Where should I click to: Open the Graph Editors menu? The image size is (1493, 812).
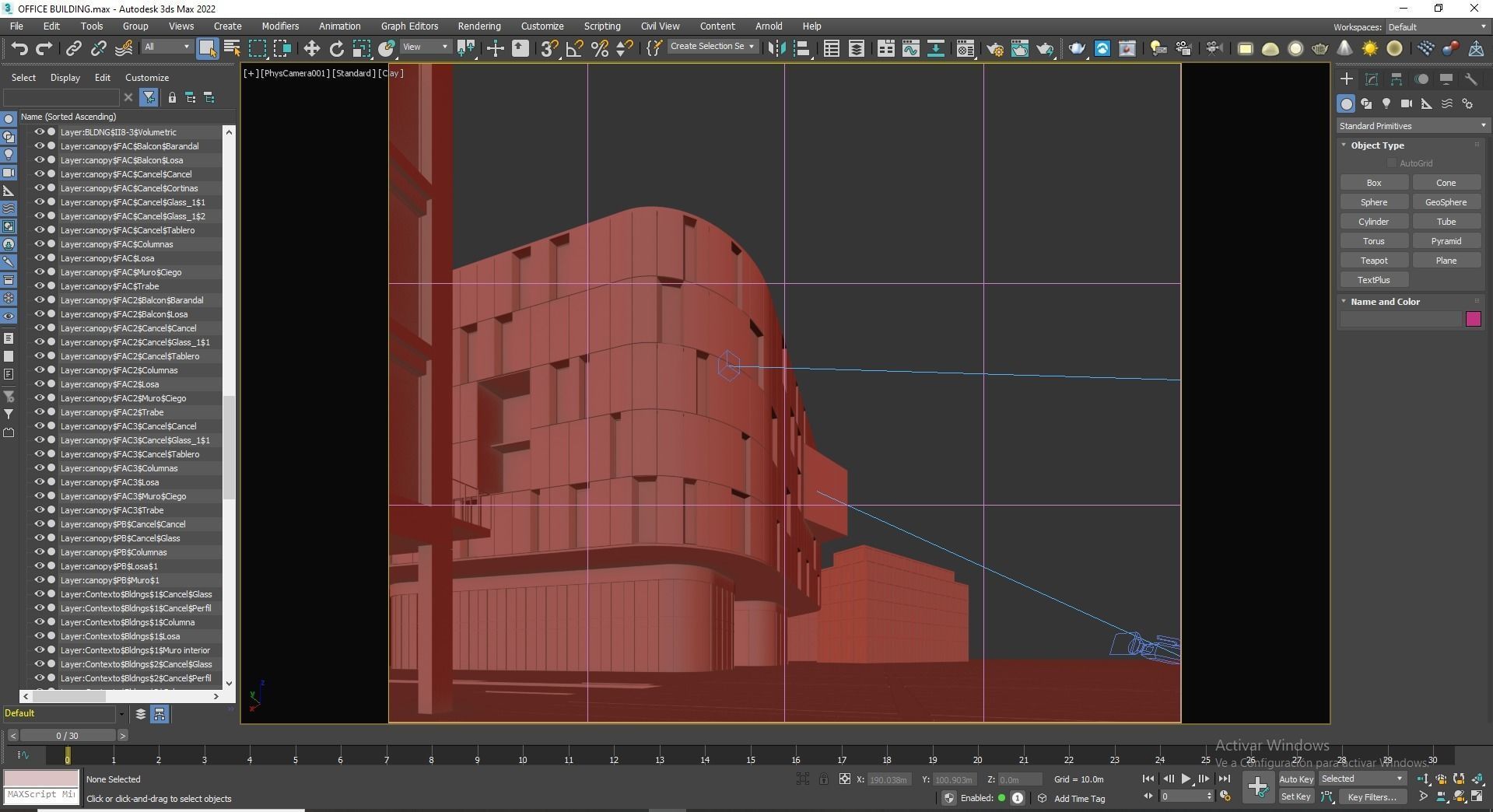click(409, 26)
